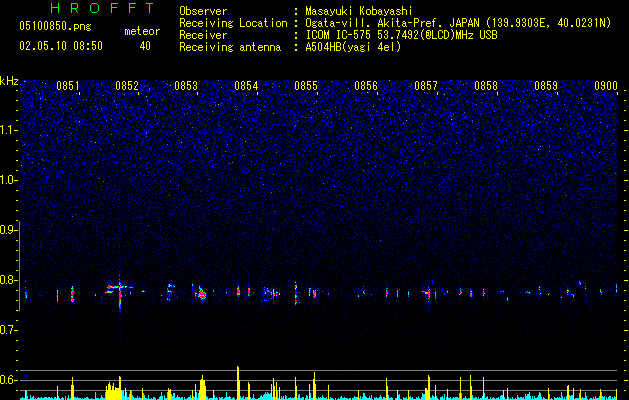Click the meteor count value 40
This screenshot has width=629, height=400.
(x=145, y=46)
